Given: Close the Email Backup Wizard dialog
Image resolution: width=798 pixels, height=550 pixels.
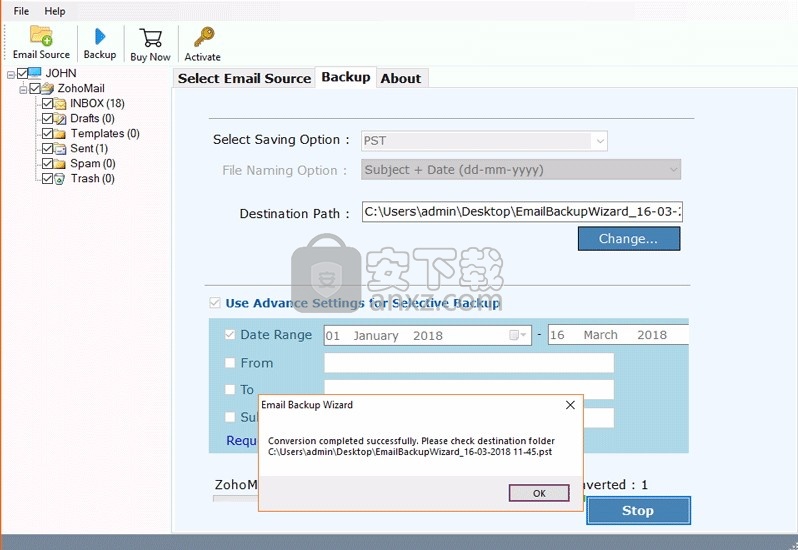Looking at the screenshot, I should pos(571,404).
